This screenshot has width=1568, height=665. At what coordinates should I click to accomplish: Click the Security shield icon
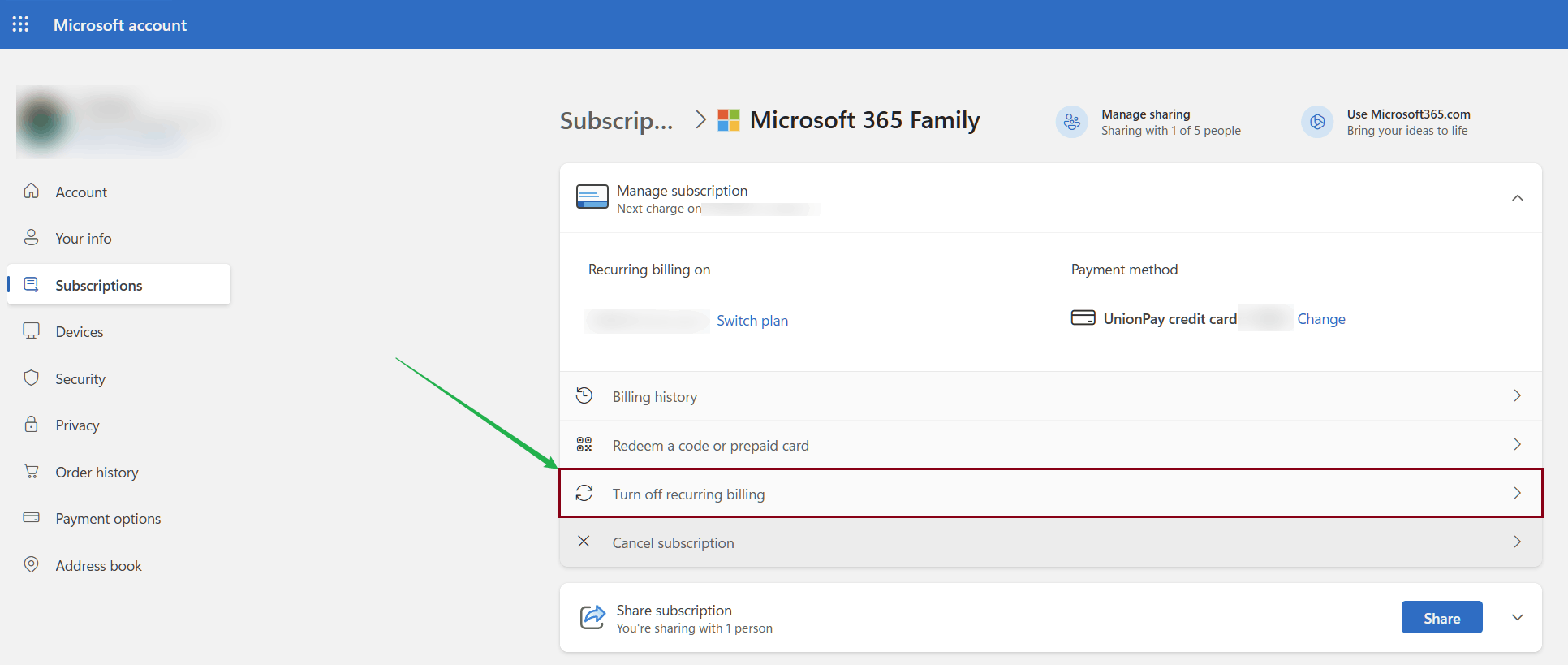(x=31, y=378)
